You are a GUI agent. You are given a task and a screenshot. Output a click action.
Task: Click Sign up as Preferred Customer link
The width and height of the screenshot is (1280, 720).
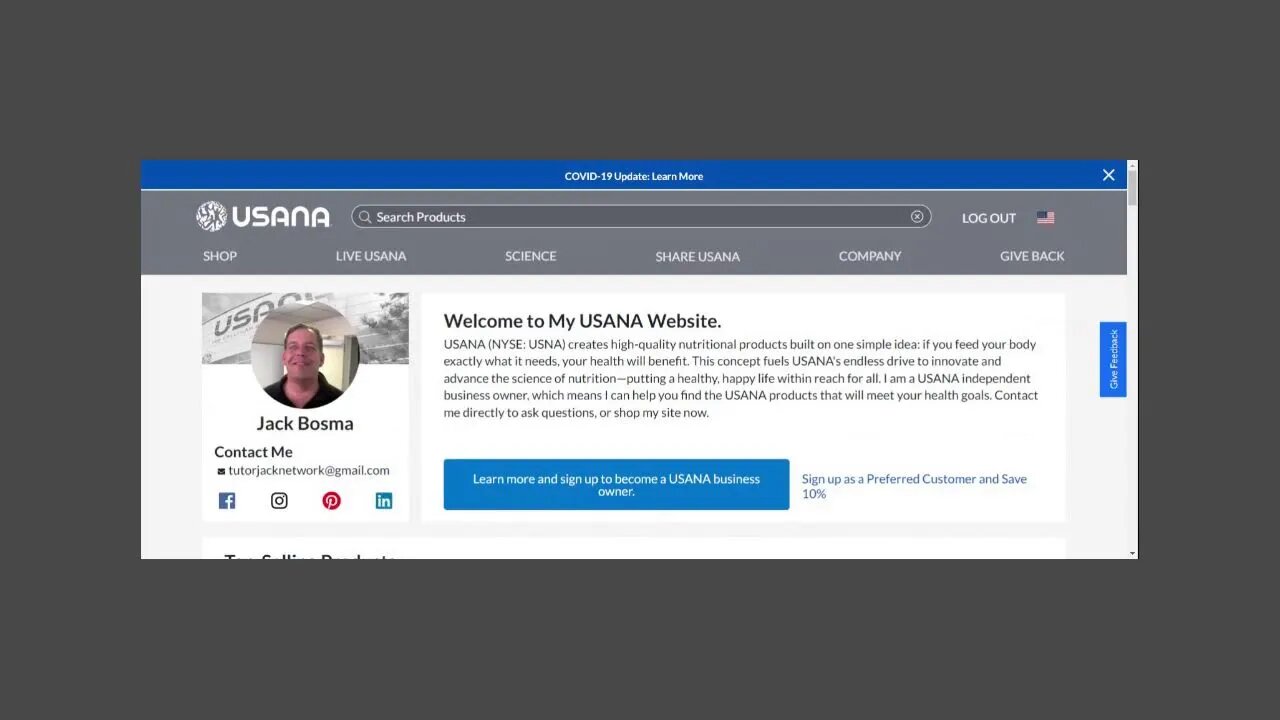coord(914,486)
